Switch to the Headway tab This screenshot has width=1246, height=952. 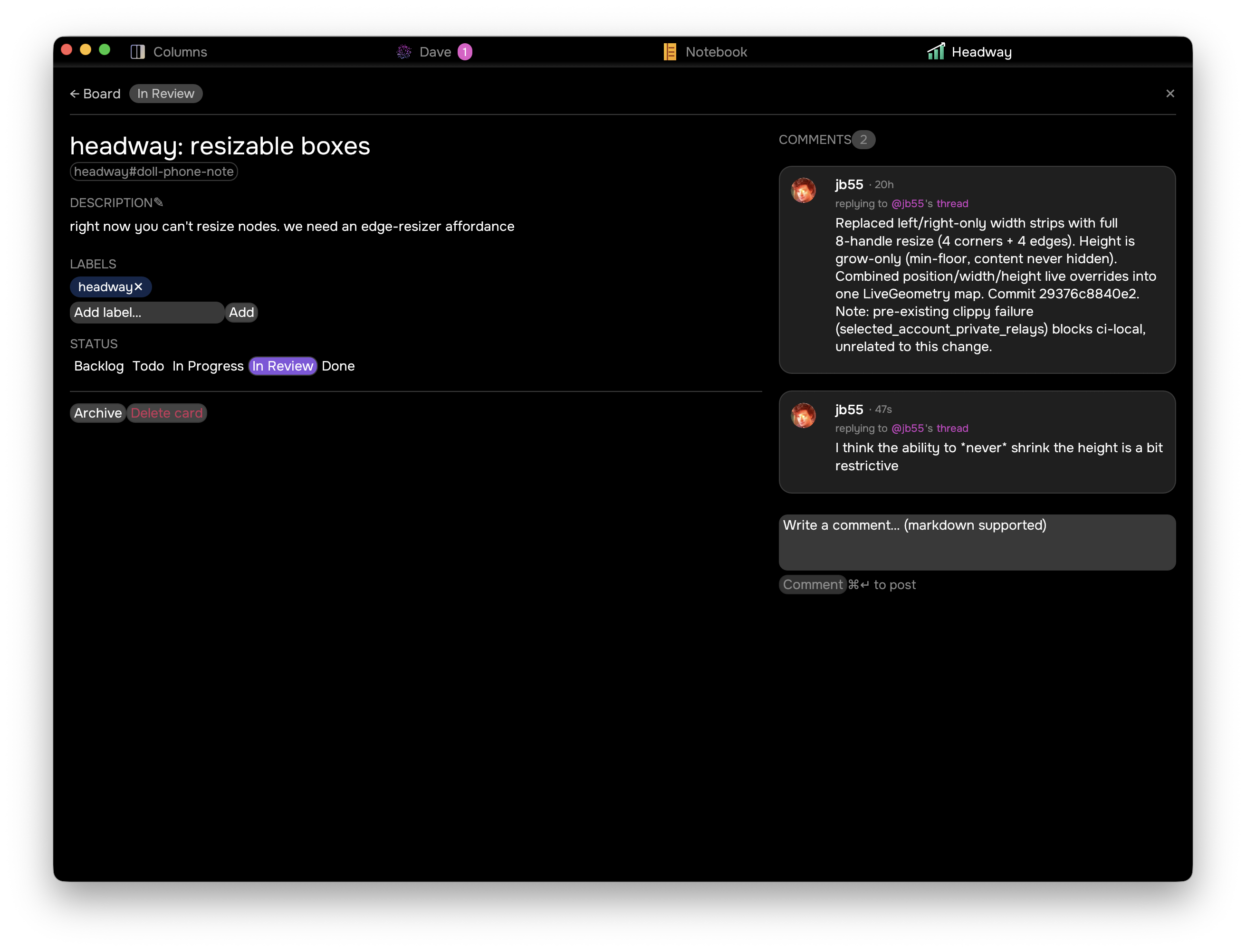[969, 52]
